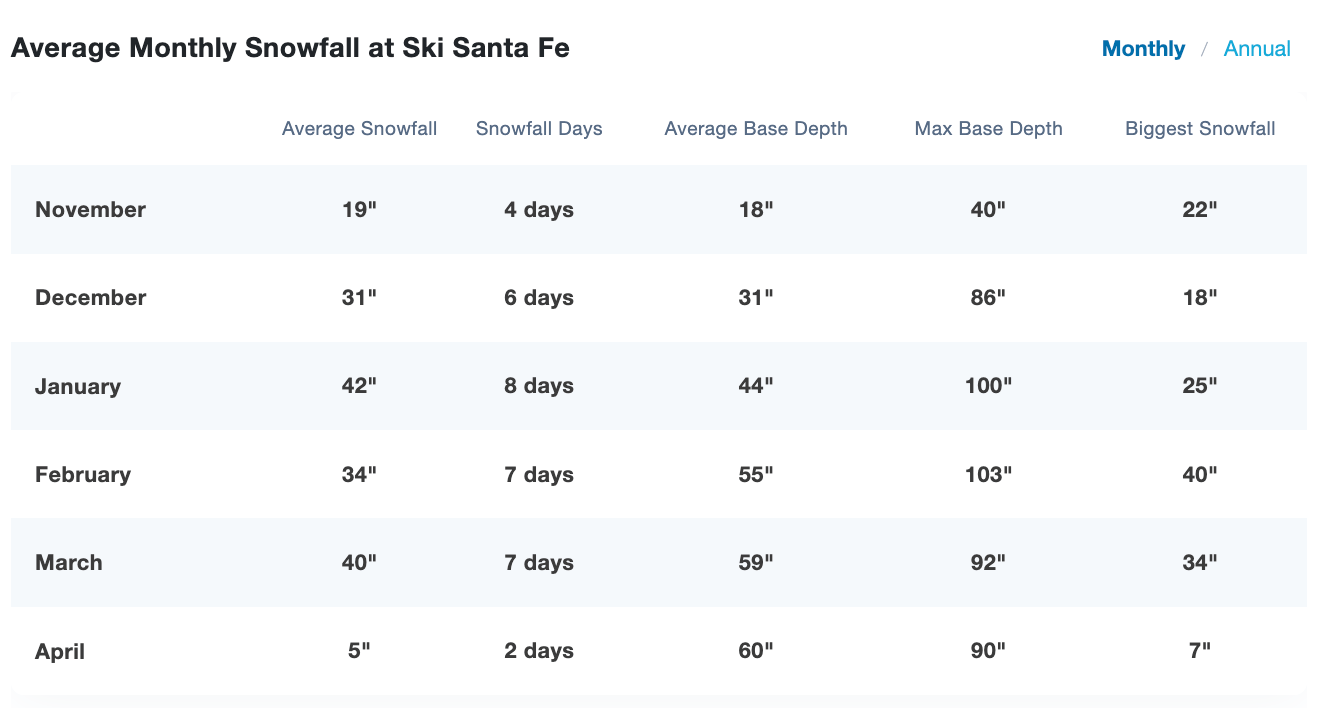Click the Snowfall Days column header
This screenshot has width=1322, height=708.
coord(539,128)
